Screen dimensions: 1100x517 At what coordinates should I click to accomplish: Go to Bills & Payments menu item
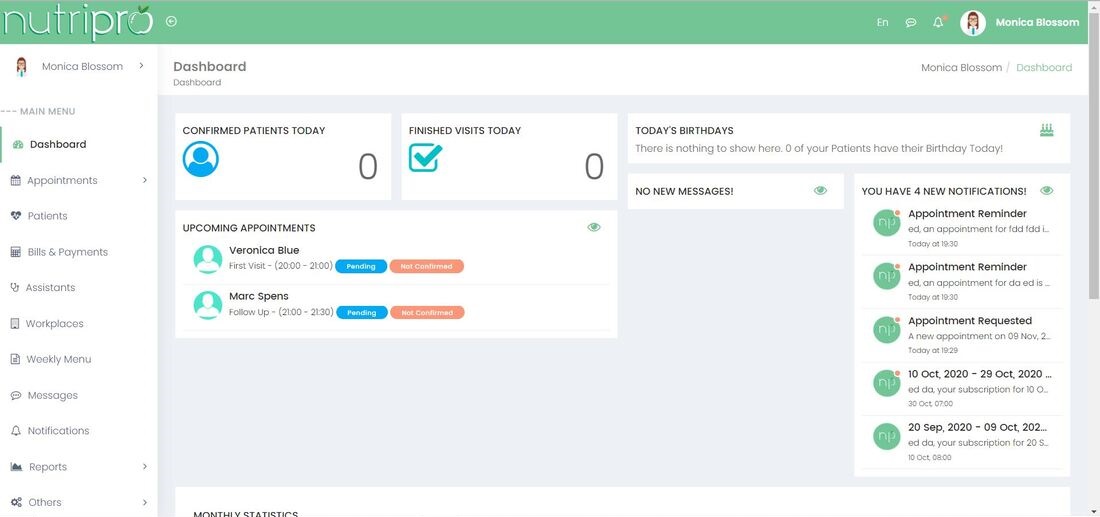(67, 252)
